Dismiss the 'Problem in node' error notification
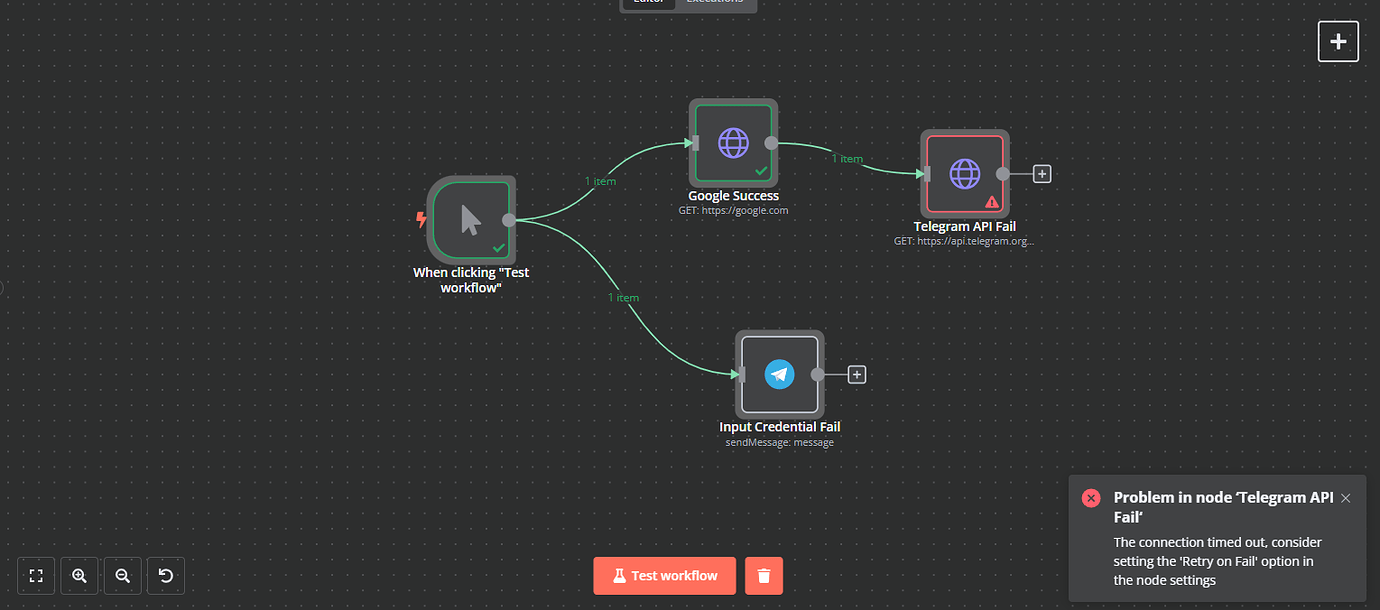 point(1345,497)
